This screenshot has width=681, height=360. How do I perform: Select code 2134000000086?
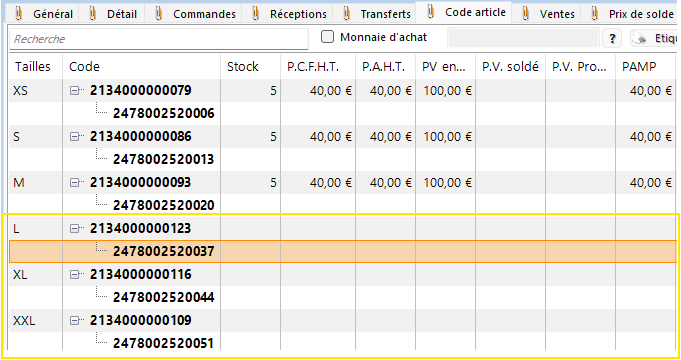(x=141, y=136)
